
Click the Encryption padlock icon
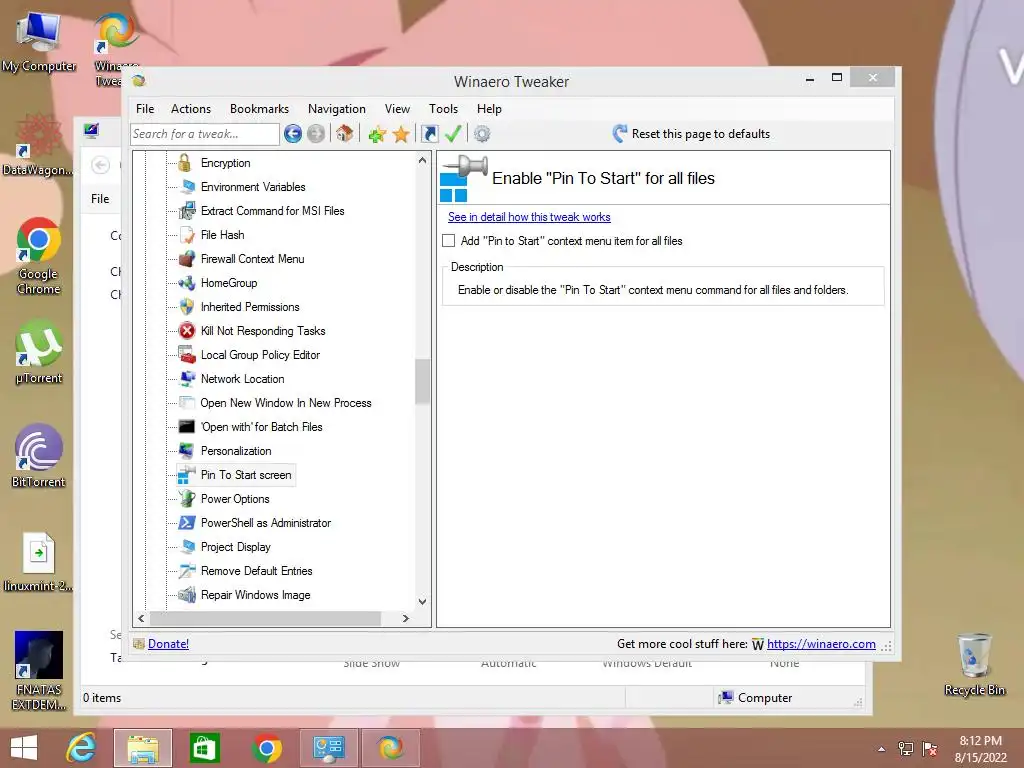click(185, 163)
